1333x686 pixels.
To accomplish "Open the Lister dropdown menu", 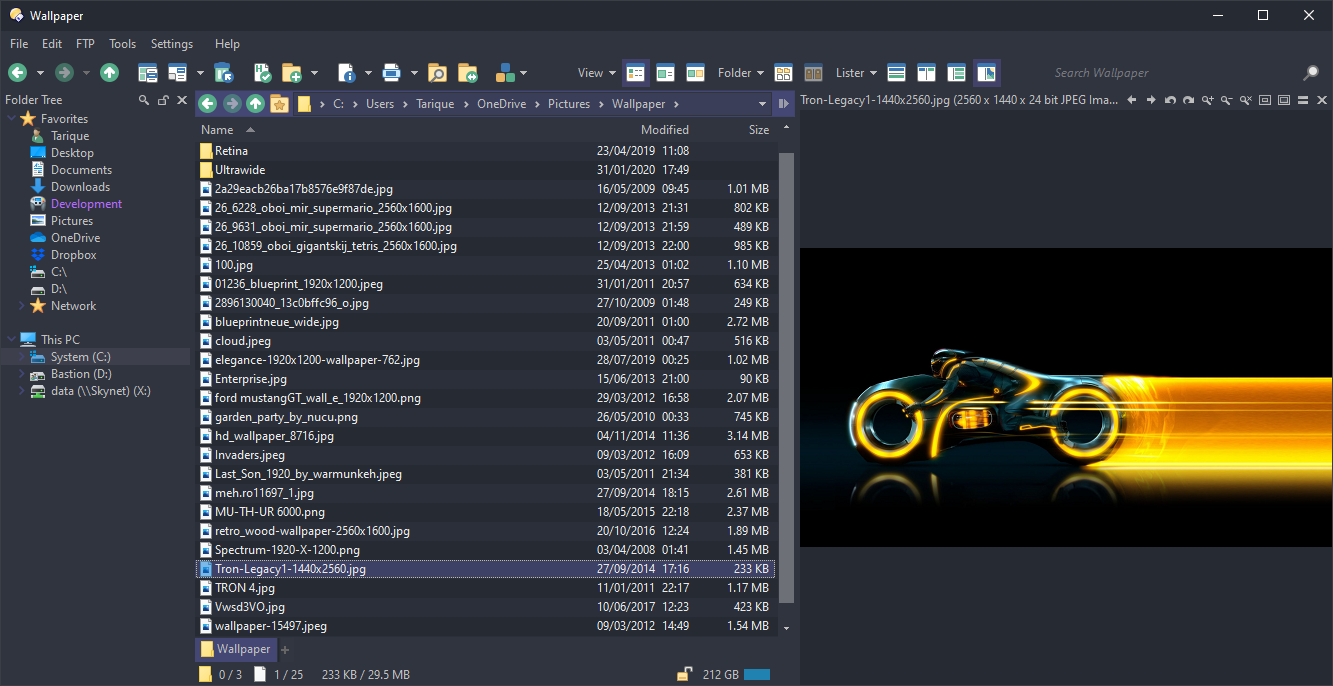I will coord(855,72).
